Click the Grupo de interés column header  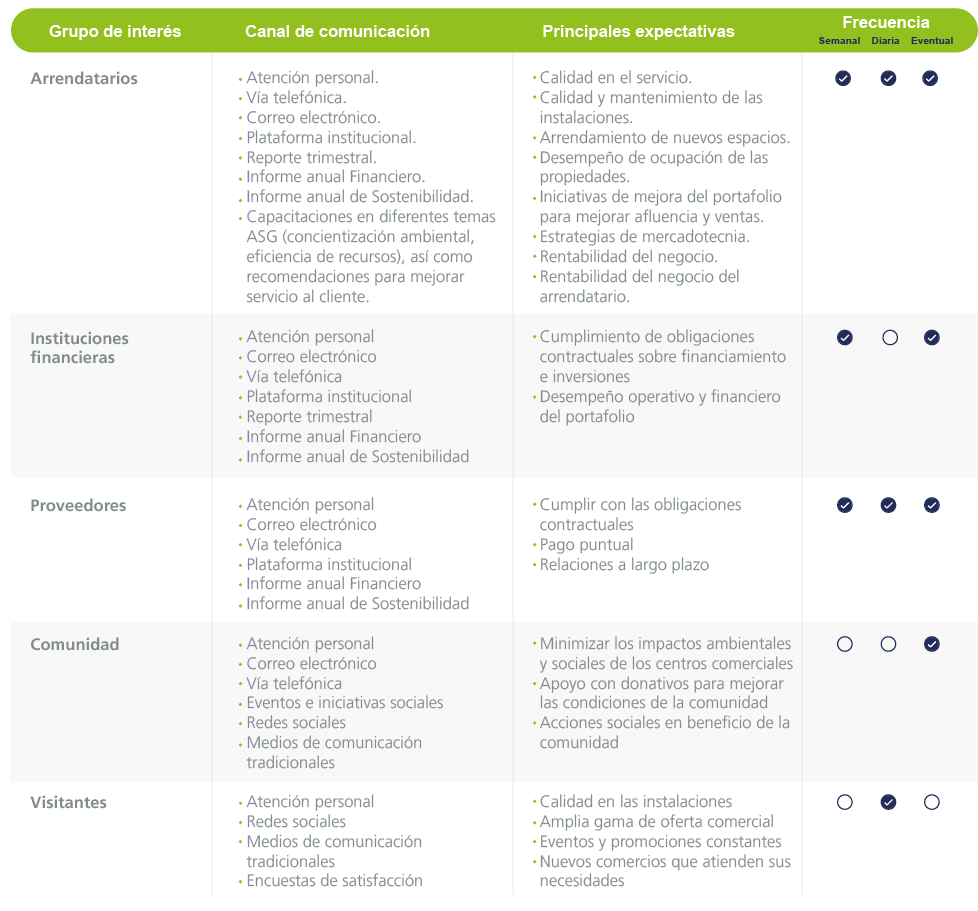click(115, 31)
